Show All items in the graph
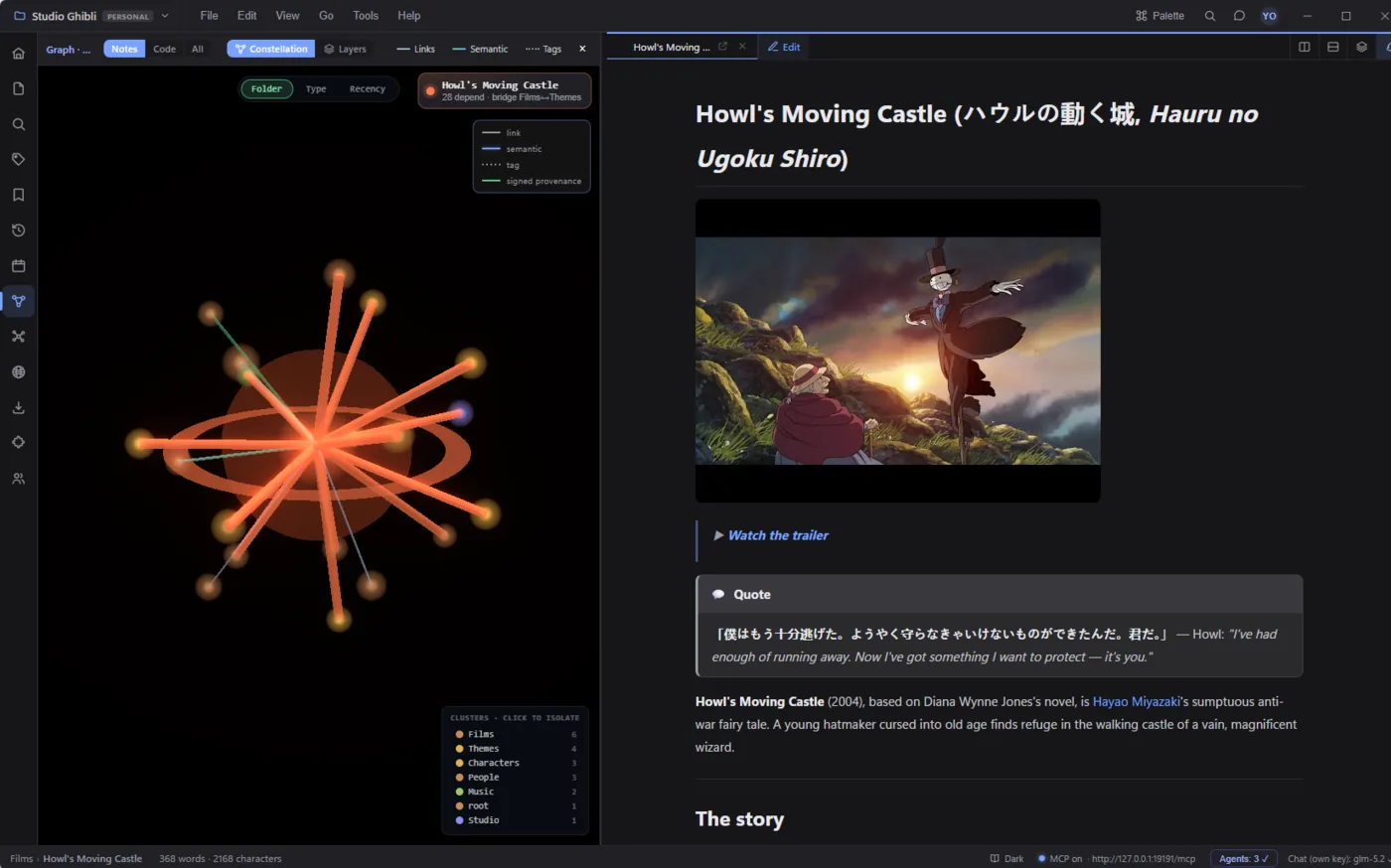Image resolution: width=1391 pixels, height=868 pixels. pyautogui.click(x=198, y=49)
